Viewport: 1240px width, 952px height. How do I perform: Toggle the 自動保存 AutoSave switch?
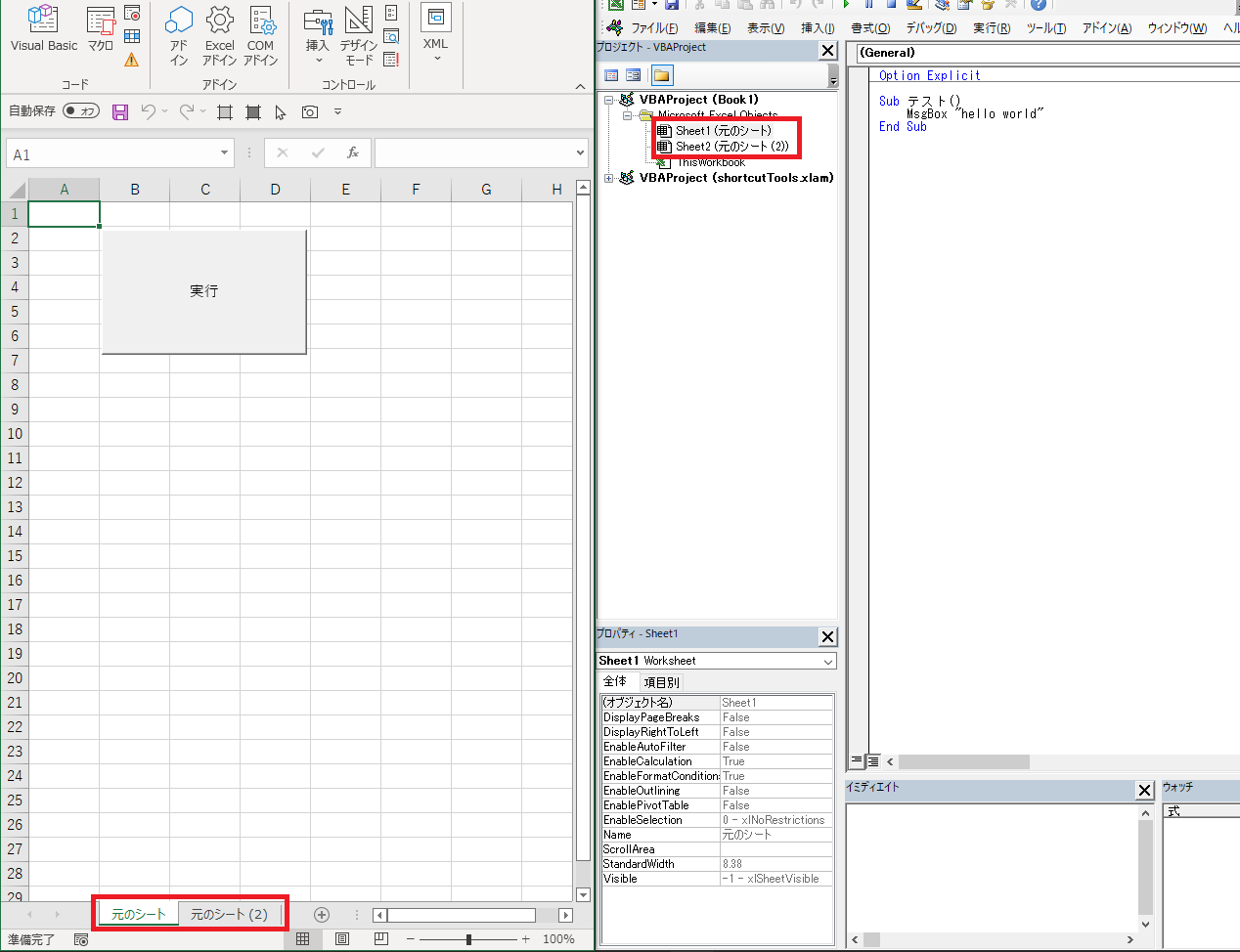[x=81, y=111]
